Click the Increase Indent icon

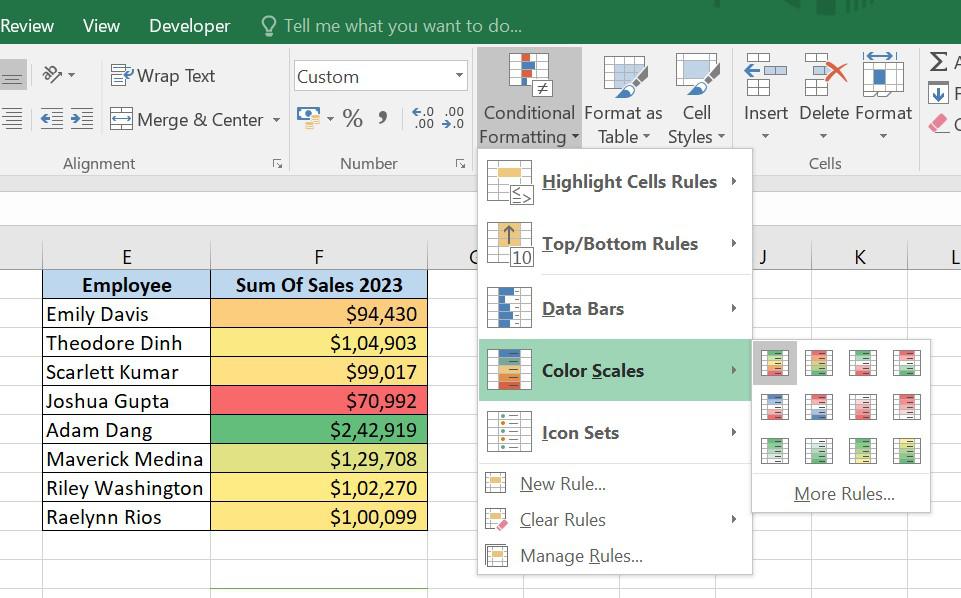coord(81,119)
